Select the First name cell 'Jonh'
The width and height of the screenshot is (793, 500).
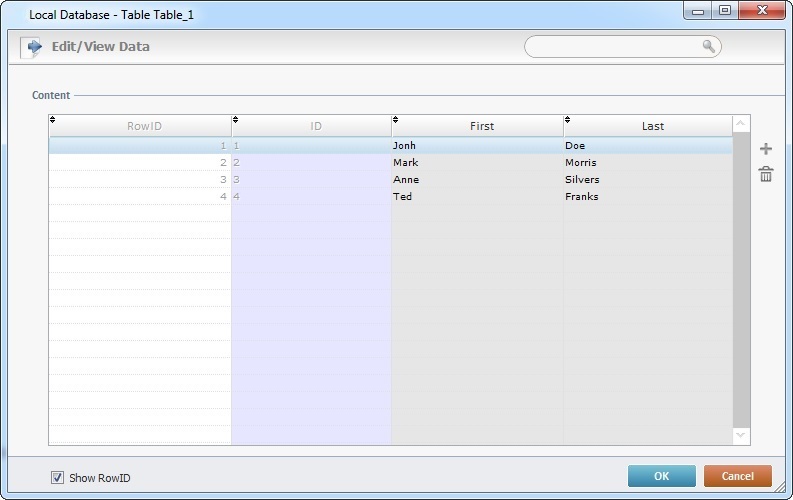(x=476, y=146)
